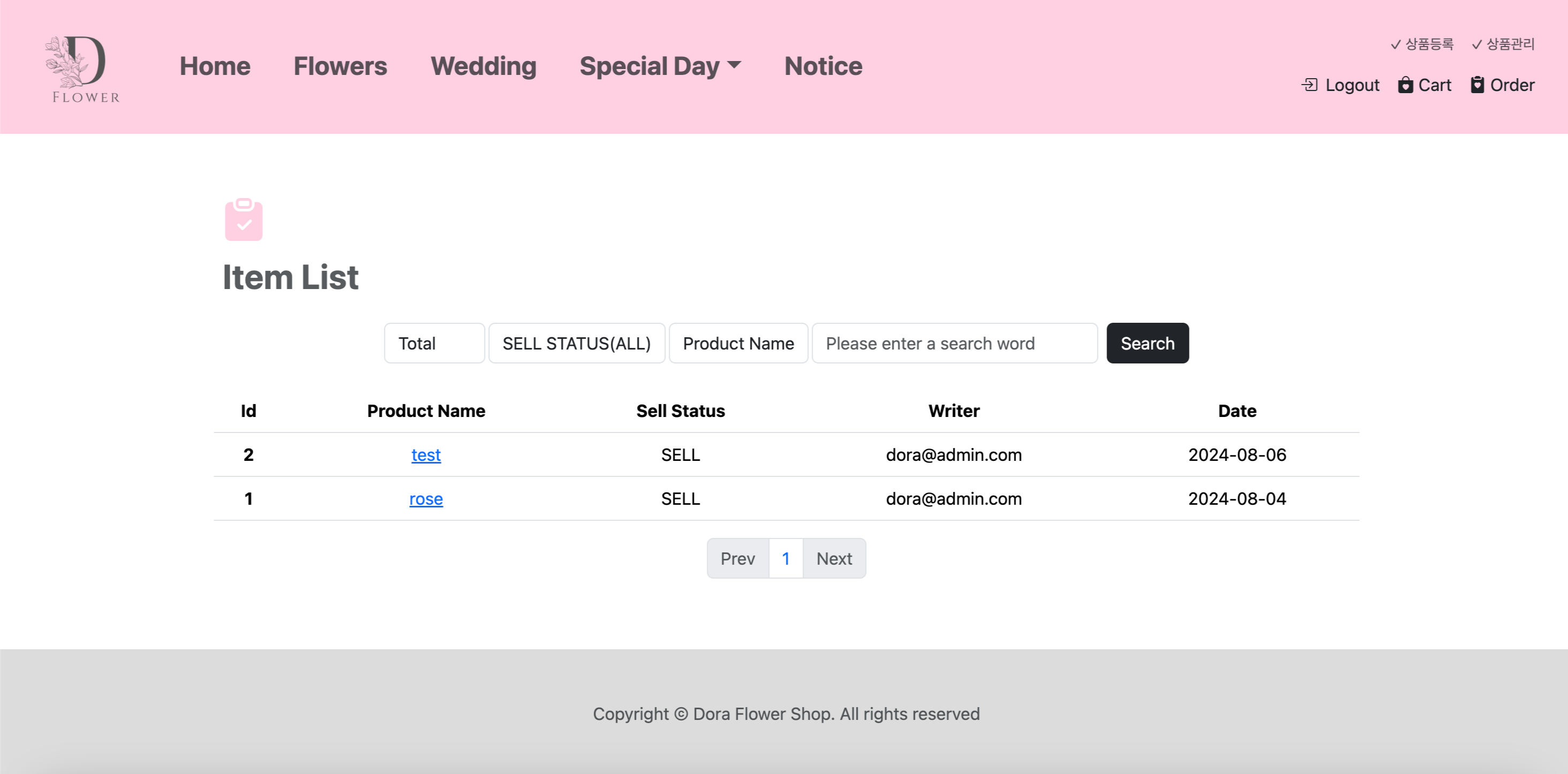Click the Order clipboard icon
The width and height of the screenshot is (1568, 774).
tap(1478, 85)
